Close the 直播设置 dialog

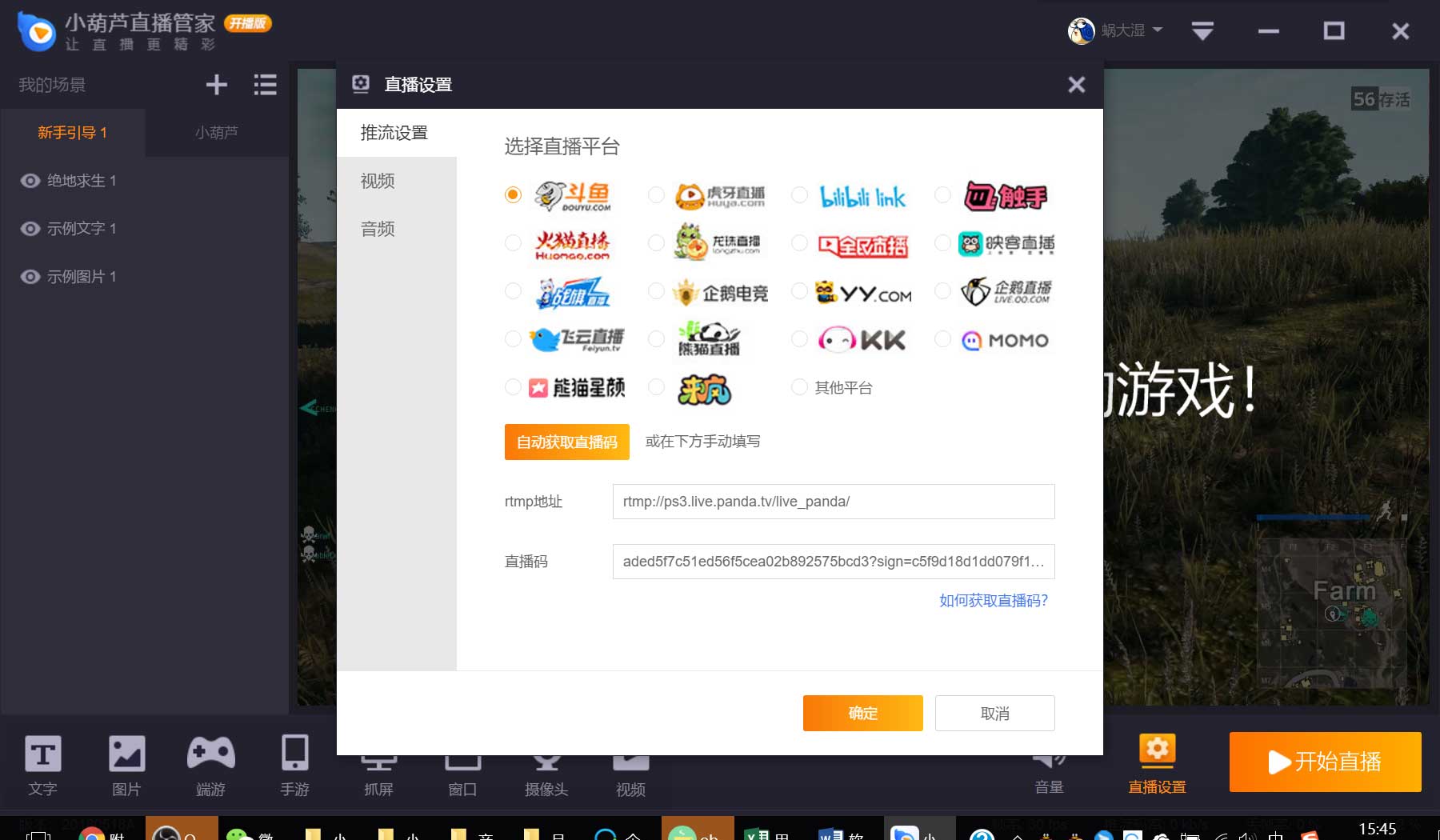(x=1077, y=84)
